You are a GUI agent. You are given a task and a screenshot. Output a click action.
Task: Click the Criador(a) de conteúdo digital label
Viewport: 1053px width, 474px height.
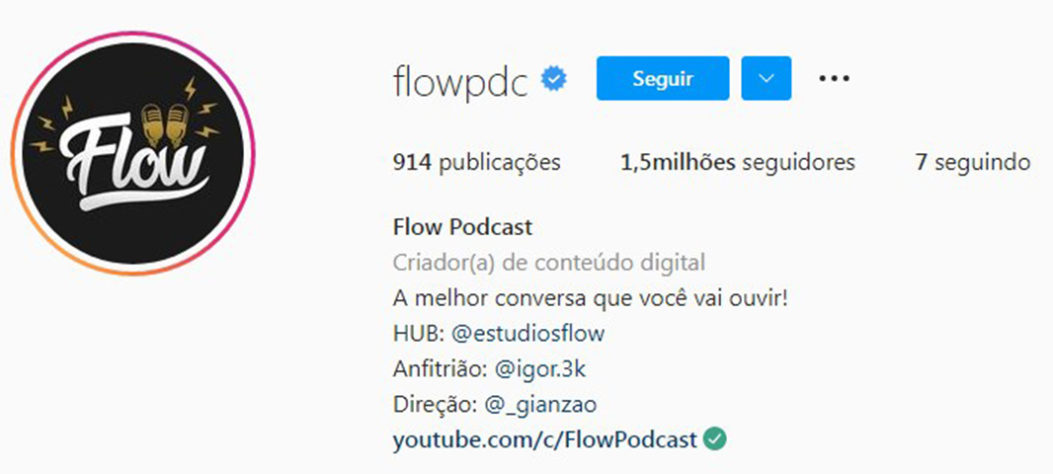tap(549, 263)
